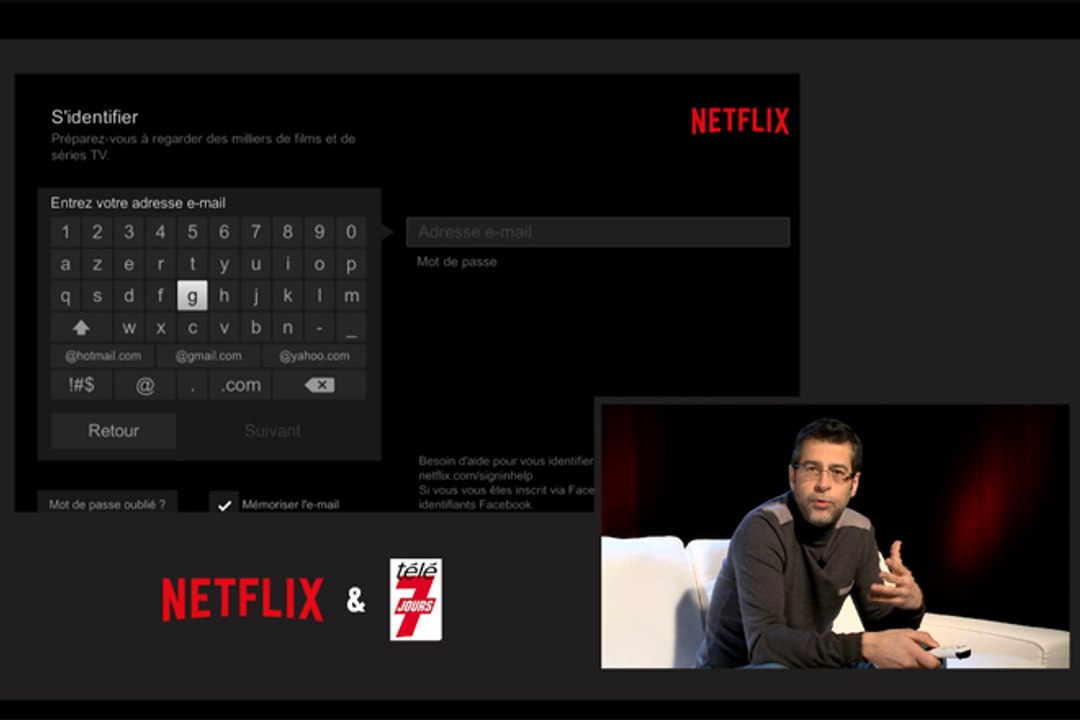Select the Suivant button
This screenshot has height=720, width=1080.
pos(273,431)
